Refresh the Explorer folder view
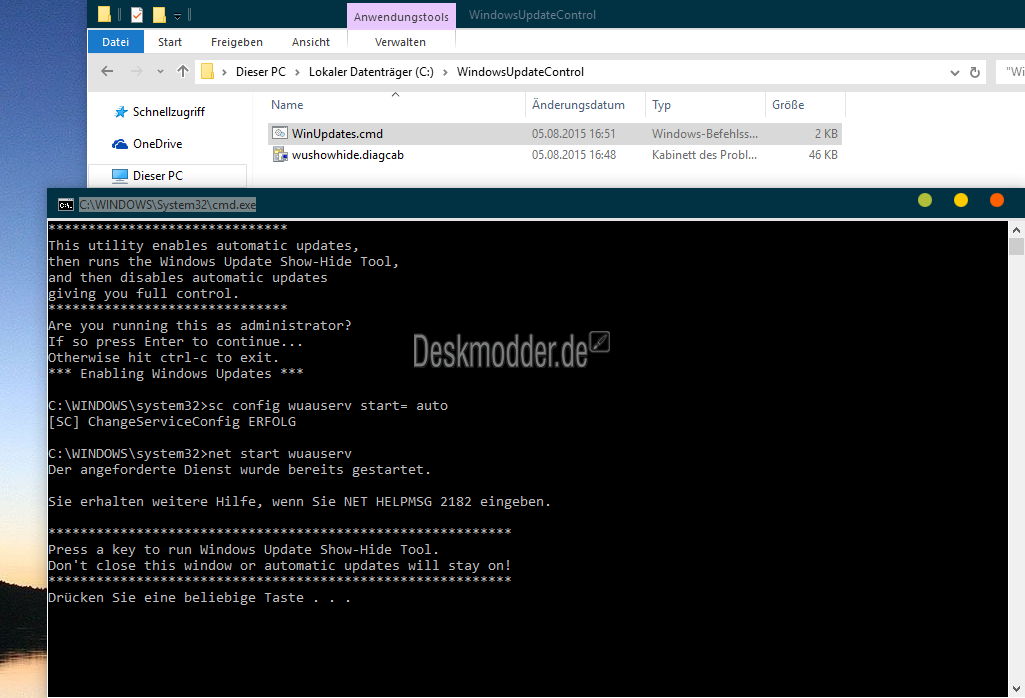This screenshot has width=1025, height=698. click(x=975, y=72)
